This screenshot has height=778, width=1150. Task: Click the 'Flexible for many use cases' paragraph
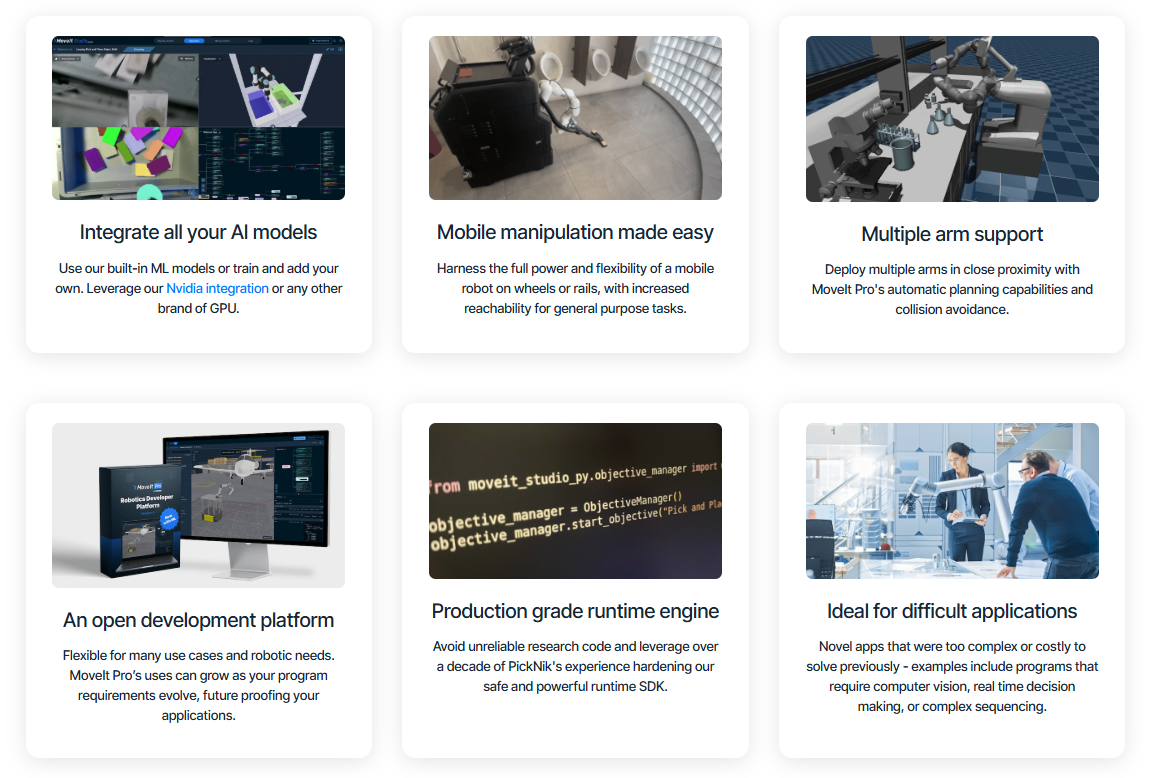(198, 686)
